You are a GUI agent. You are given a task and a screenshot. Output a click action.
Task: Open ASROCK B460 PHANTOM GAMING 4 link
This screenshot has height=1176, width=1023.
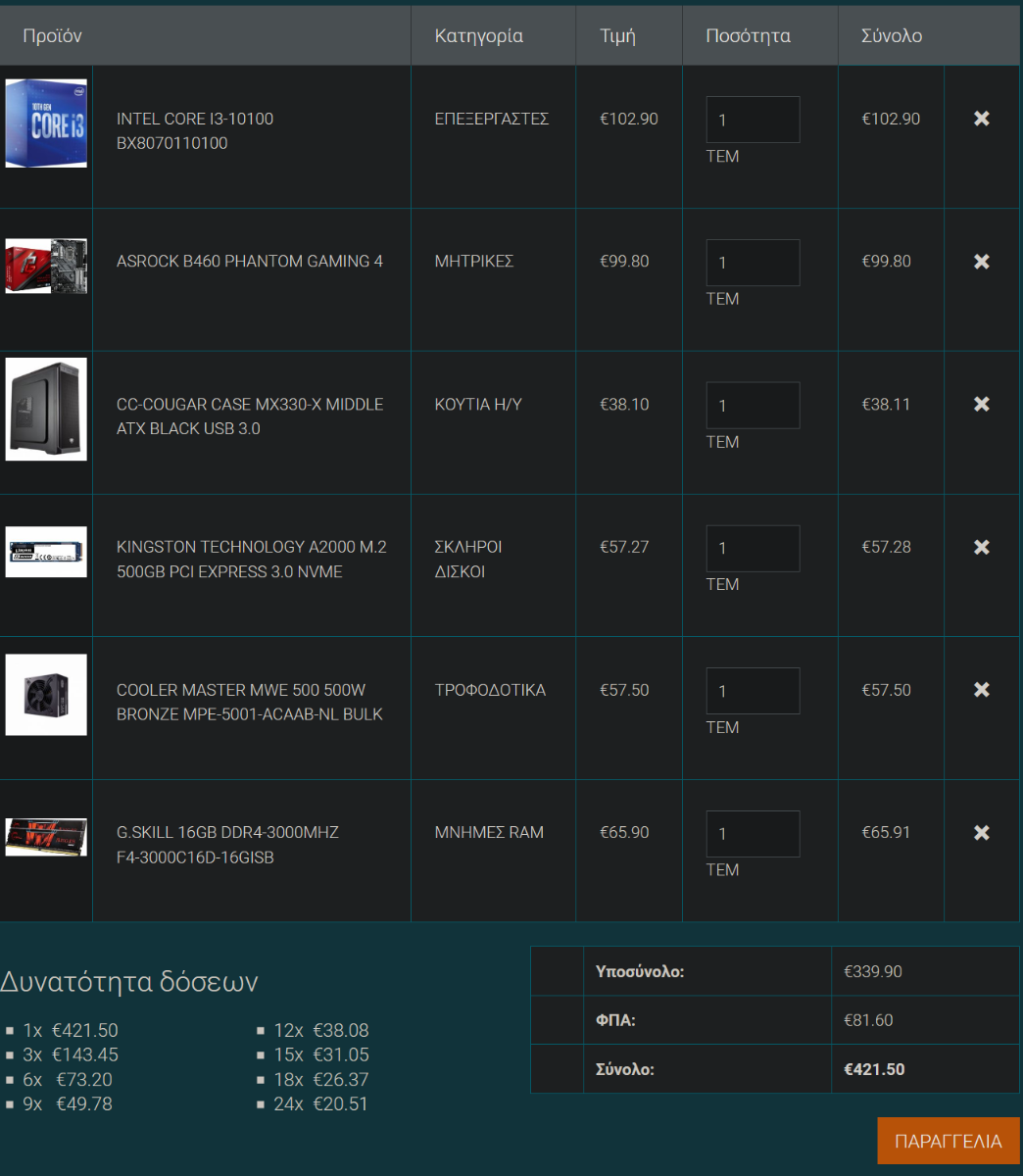tap(250, 261)
